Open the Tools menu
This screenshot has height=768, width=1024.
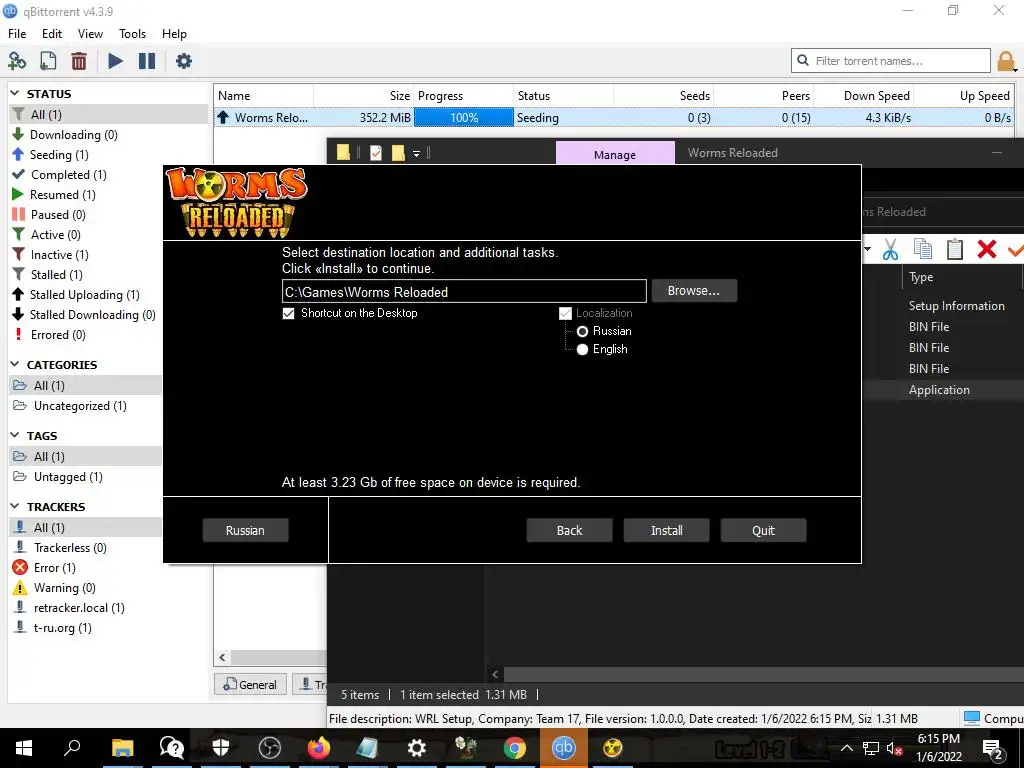[x=133, y=34]
